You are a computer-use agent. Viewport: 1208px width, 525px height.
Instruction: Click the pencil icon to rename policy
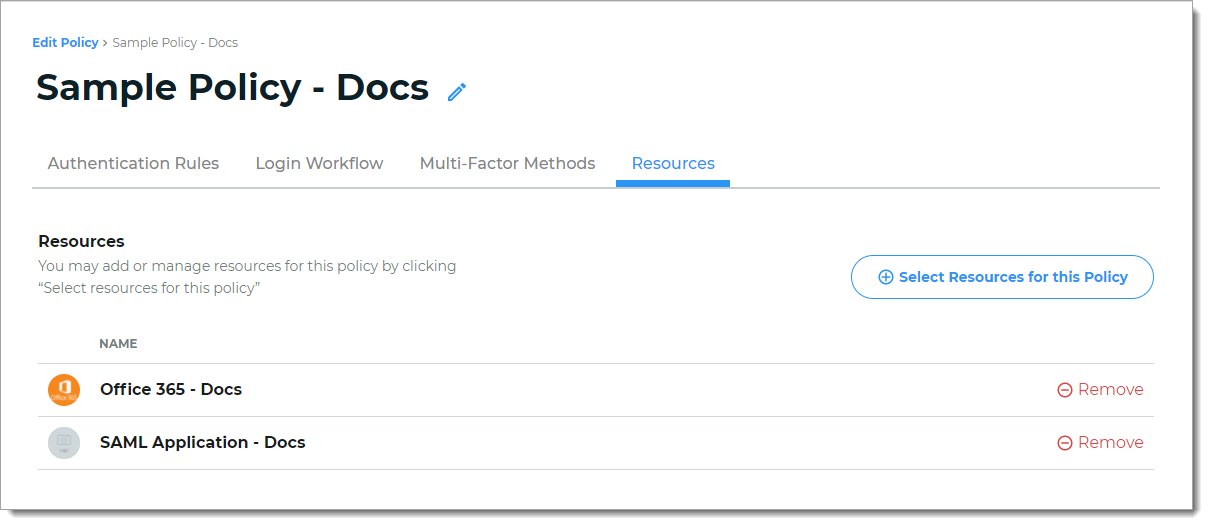(x=457, y=92)
